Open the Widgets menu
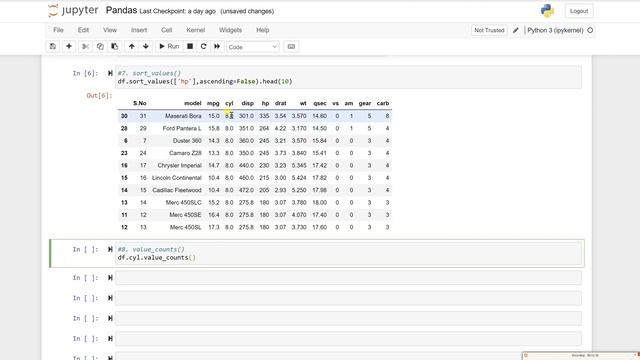The width and height of the screenshot is (640, 360). tap(230, 30)
